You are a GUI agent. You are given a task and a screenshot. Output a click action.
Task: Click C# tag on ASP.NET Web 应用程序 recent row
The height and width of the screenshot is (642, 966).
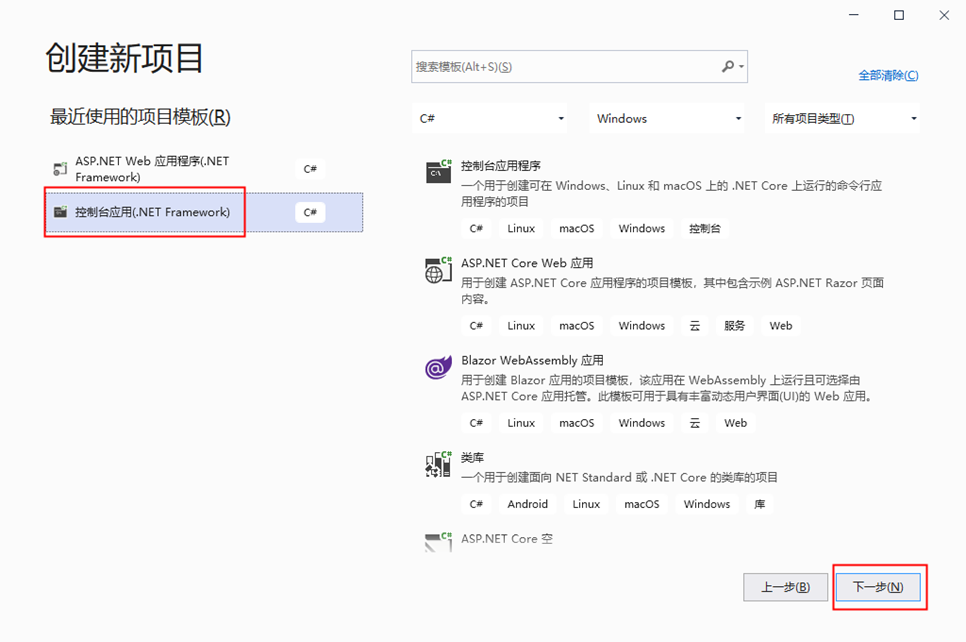[310, 169]
